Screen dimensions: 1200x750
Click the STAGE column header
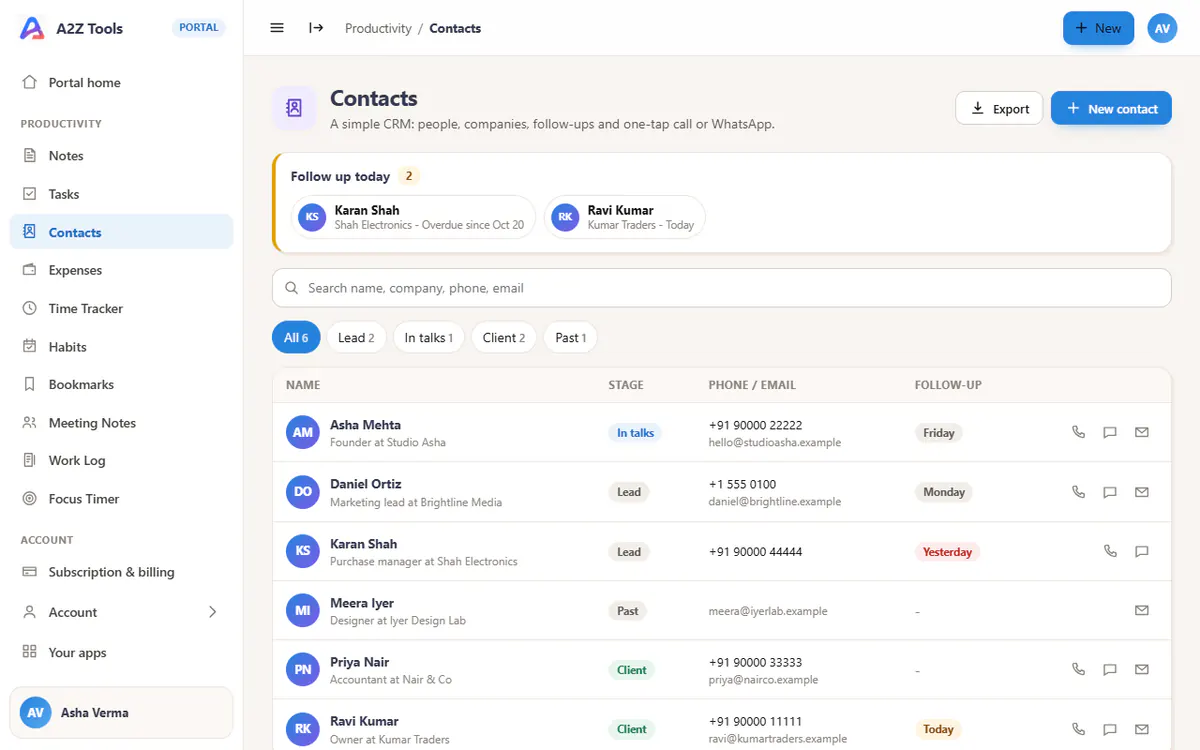pyautogui.click(x=626, y=385)
